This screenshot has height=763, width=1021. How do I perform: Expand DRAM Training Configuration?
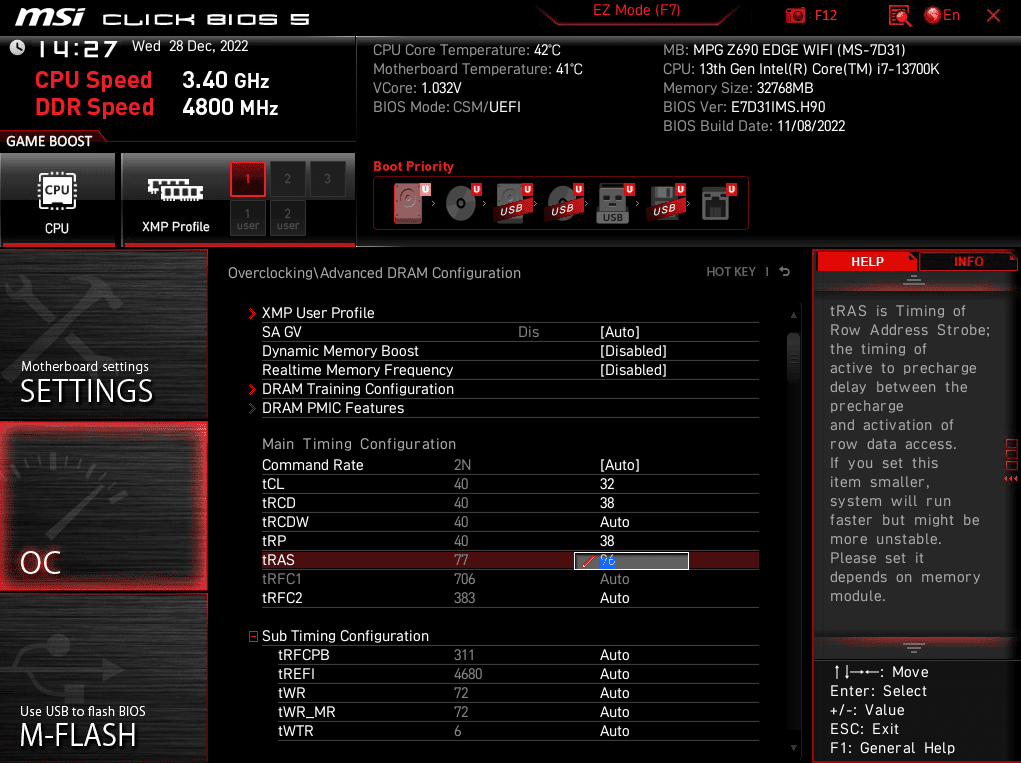(x=357, y=389)
